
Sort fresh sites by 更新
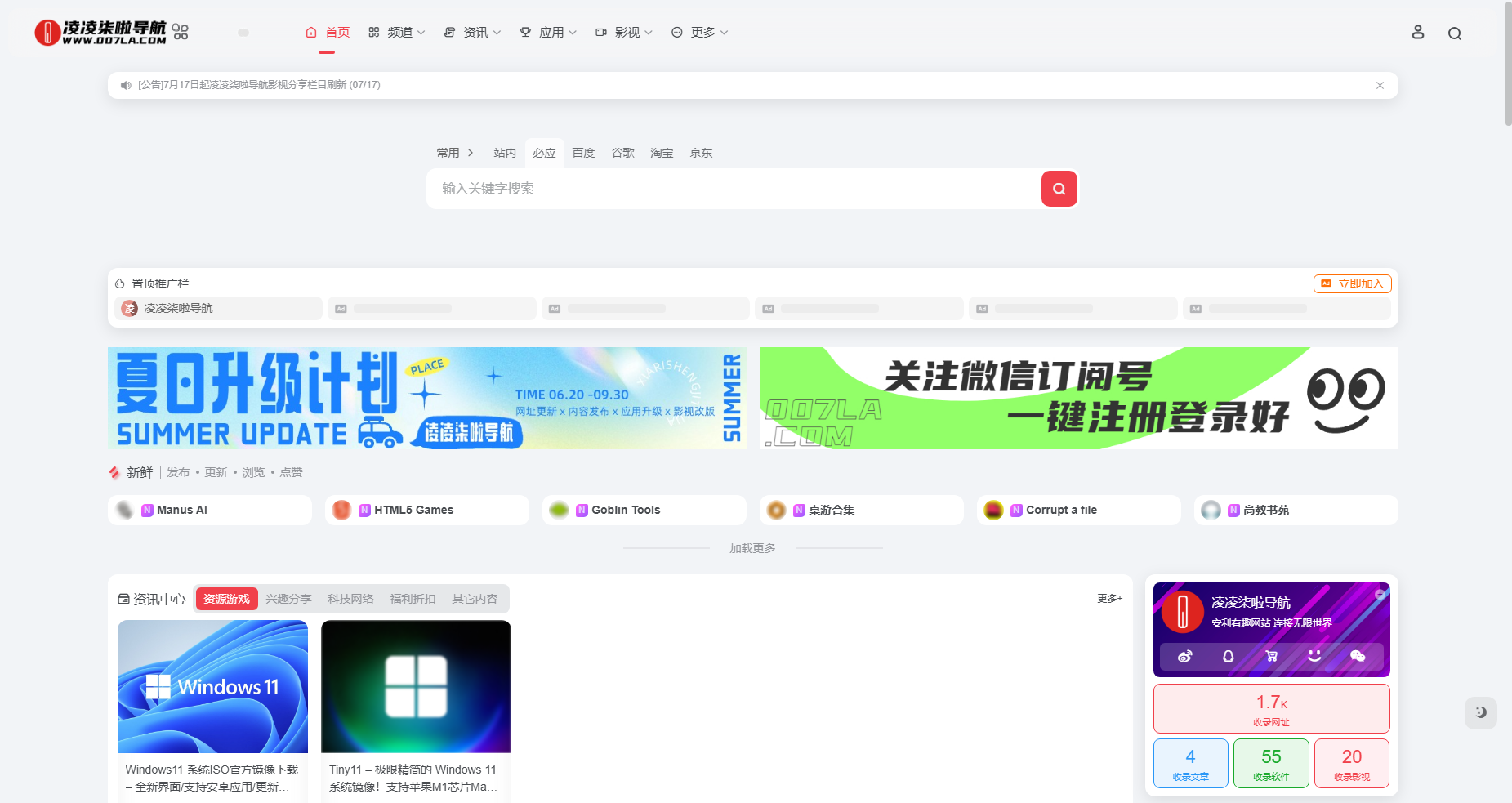[216, 472]
